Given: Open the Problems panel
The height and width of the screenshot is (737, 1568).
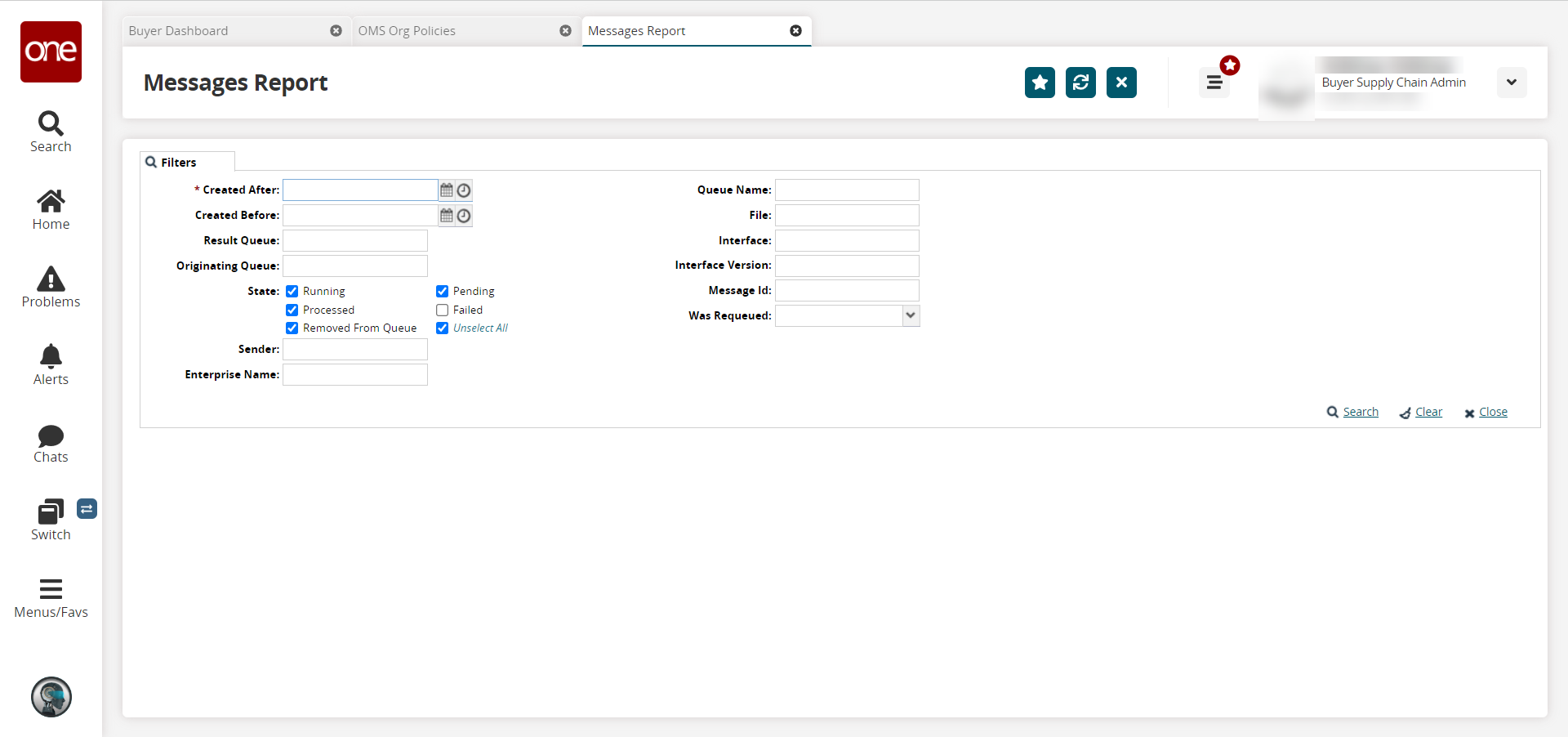Looking at the screenshot, I should 51,288.
